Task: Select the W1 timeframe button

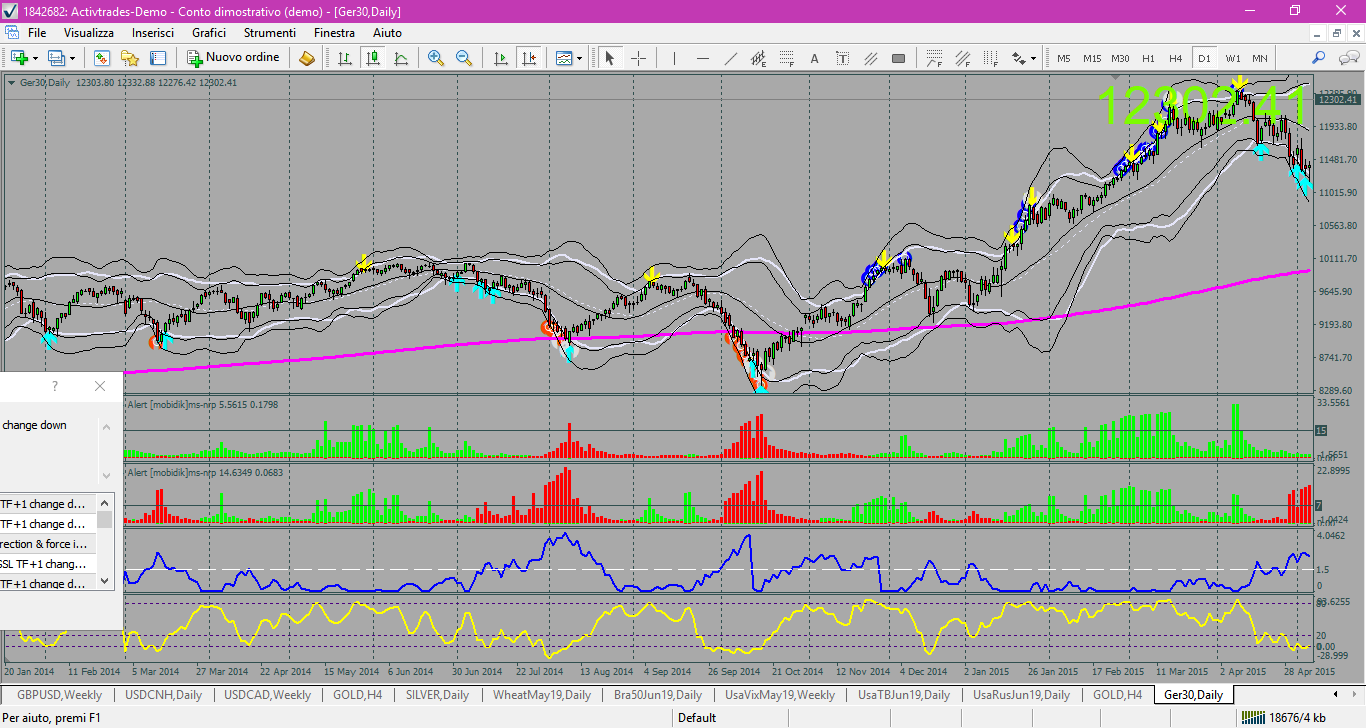Action: click(1232, 58)
